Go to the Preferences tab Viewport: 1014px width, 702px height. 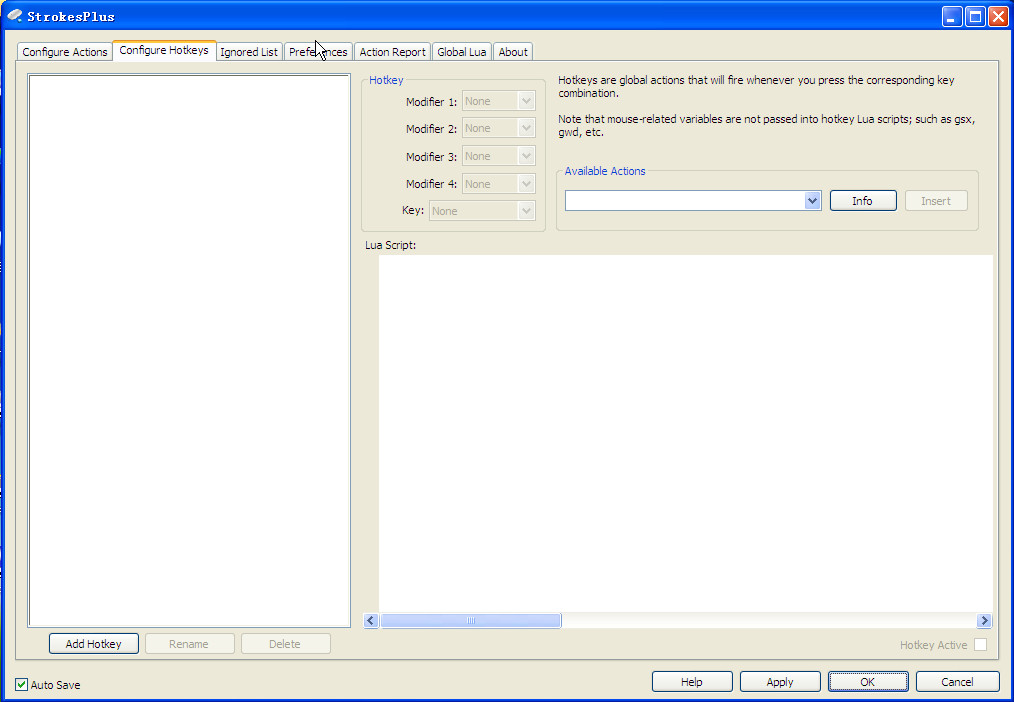tap(318, 52)
